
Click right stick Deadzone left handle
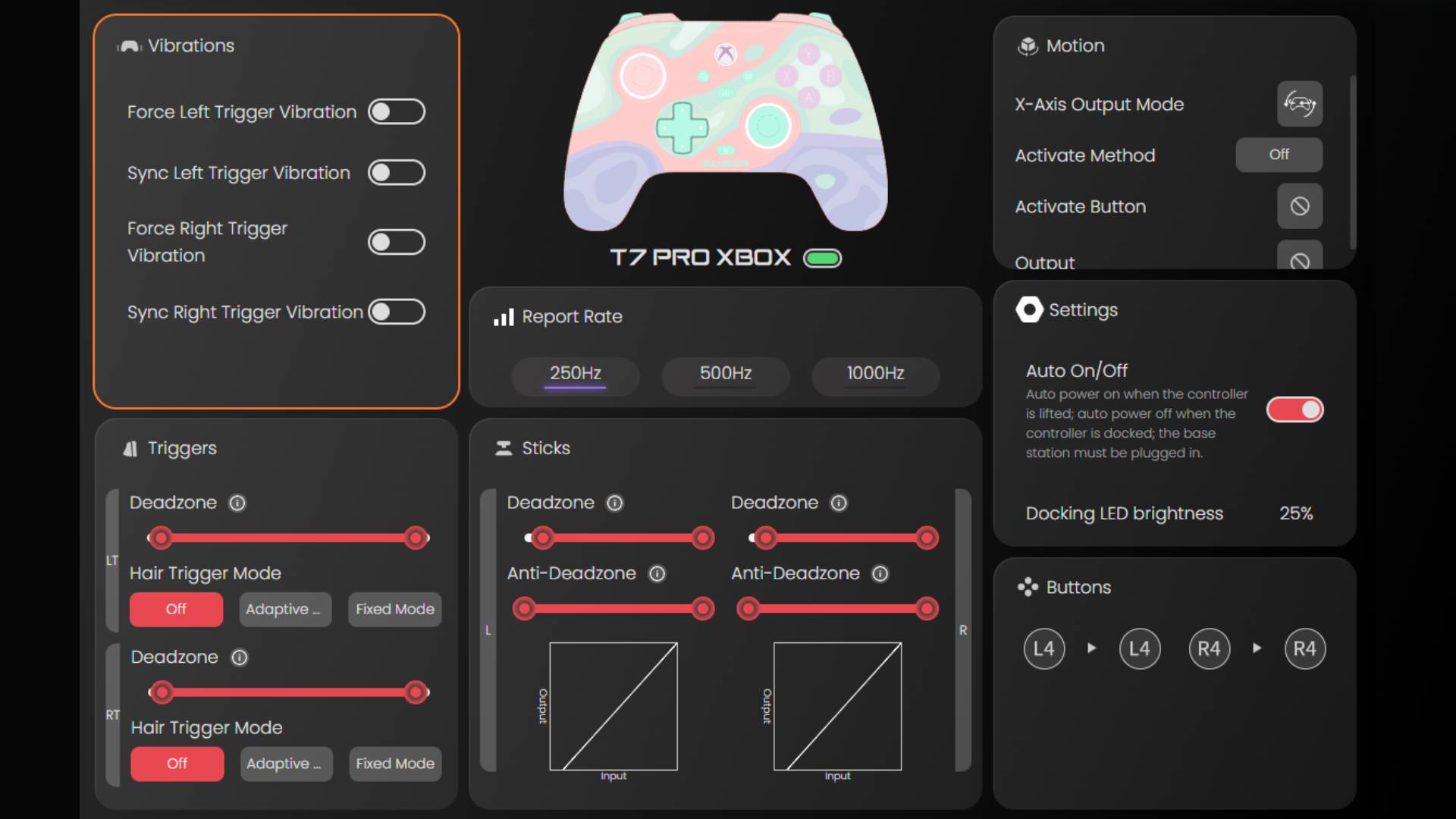(x=765, y=538)
